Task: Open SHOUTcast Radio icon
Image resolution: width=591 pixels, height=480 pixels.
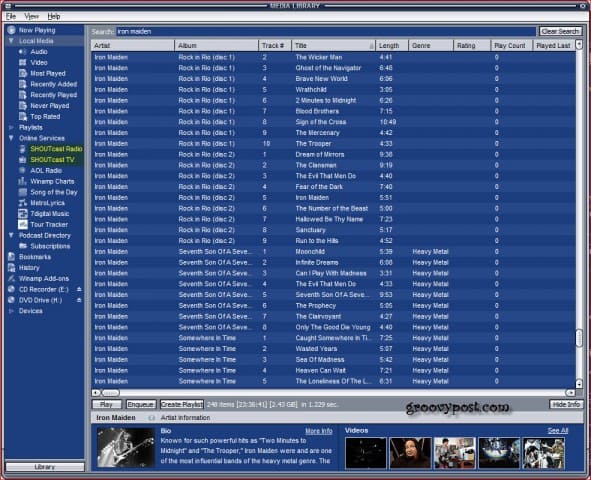Action: [23, 149]
